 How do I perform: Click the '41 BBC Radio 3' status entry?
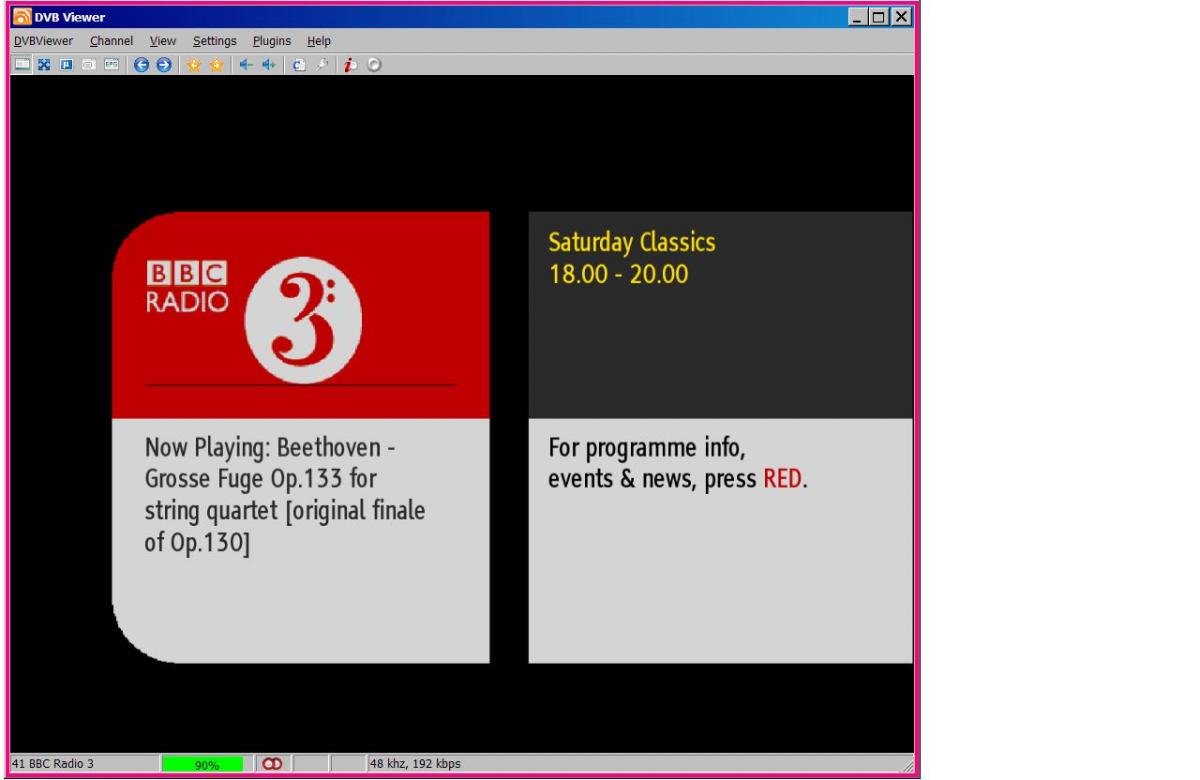click(54, 765)
